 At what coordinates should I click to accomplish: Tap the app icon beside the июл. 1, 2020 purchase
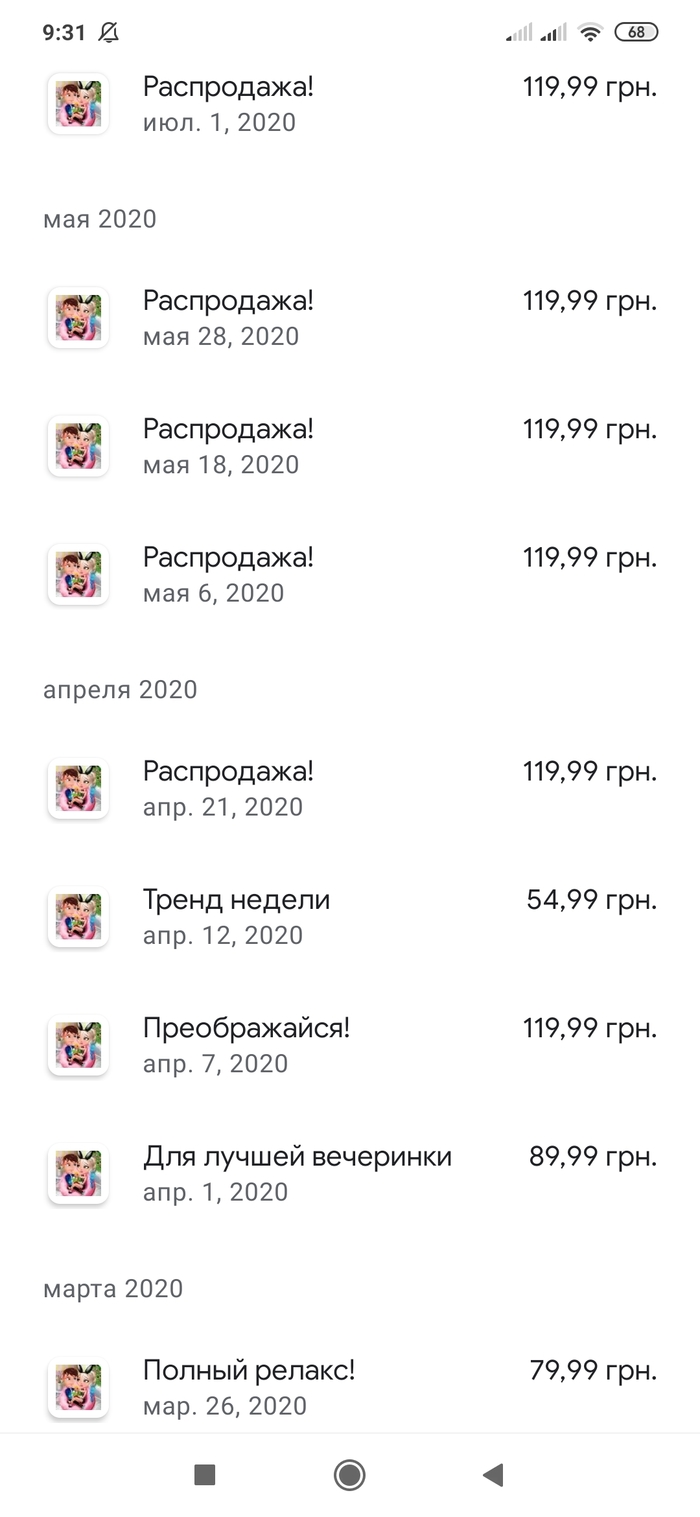(78, 104)
